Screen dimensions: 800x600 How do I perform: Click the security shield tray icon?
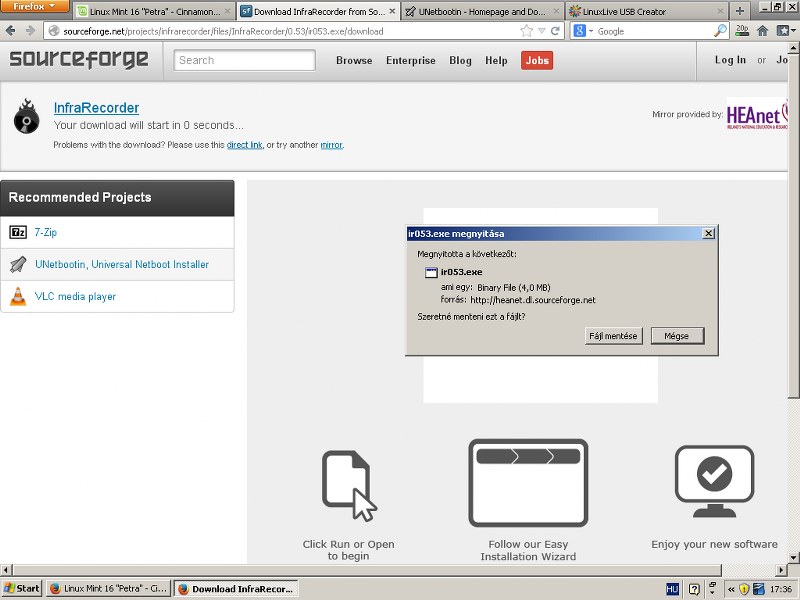(x=744, y=589)
